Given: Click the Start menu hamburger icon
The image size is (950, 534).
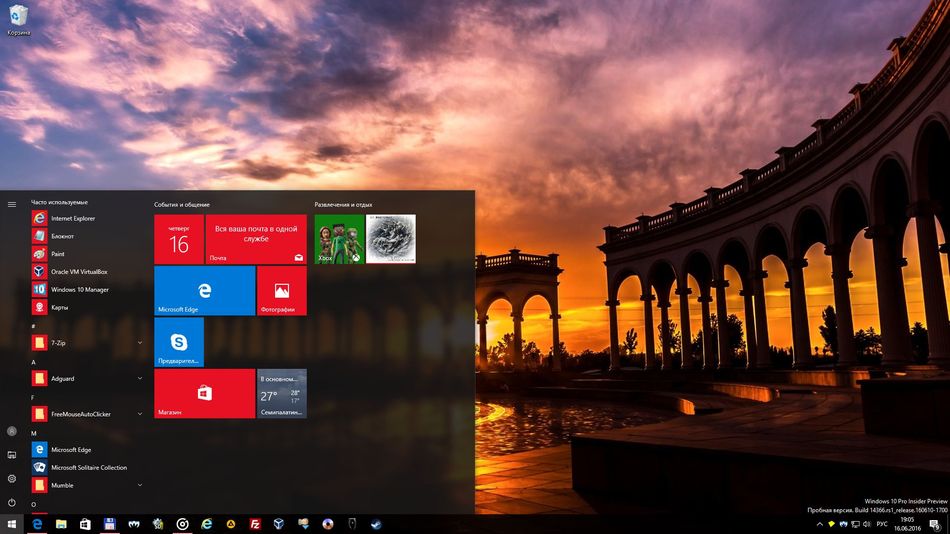Looking at the screenshot, I should [12, 204].
